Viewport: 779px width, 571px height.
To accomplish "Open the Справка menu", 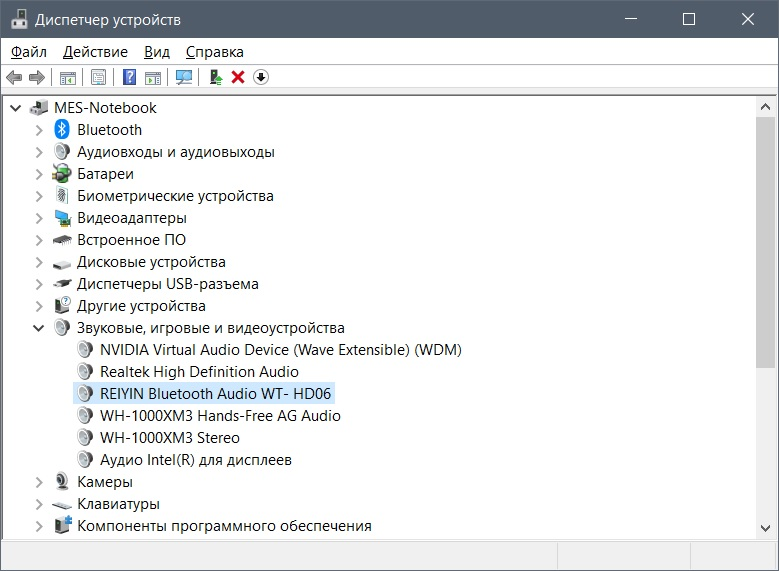I will 214,51.
